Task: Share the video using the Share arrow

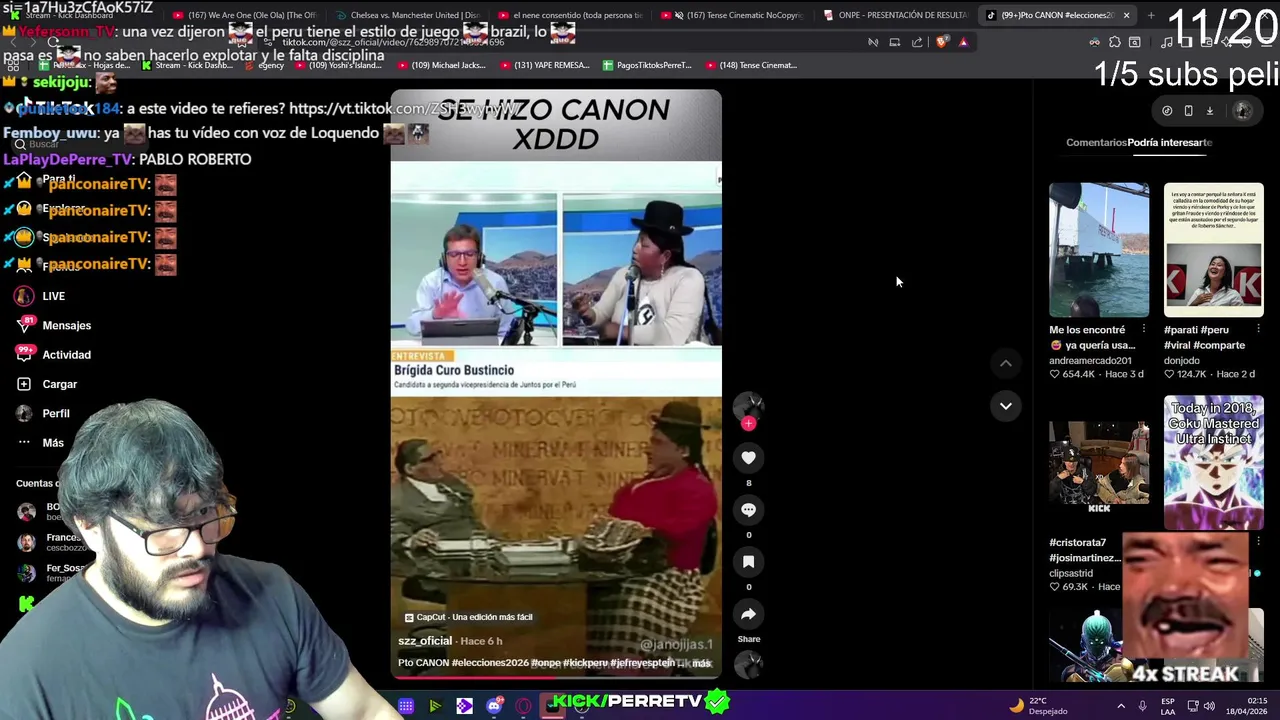Action: coord(748,614)
